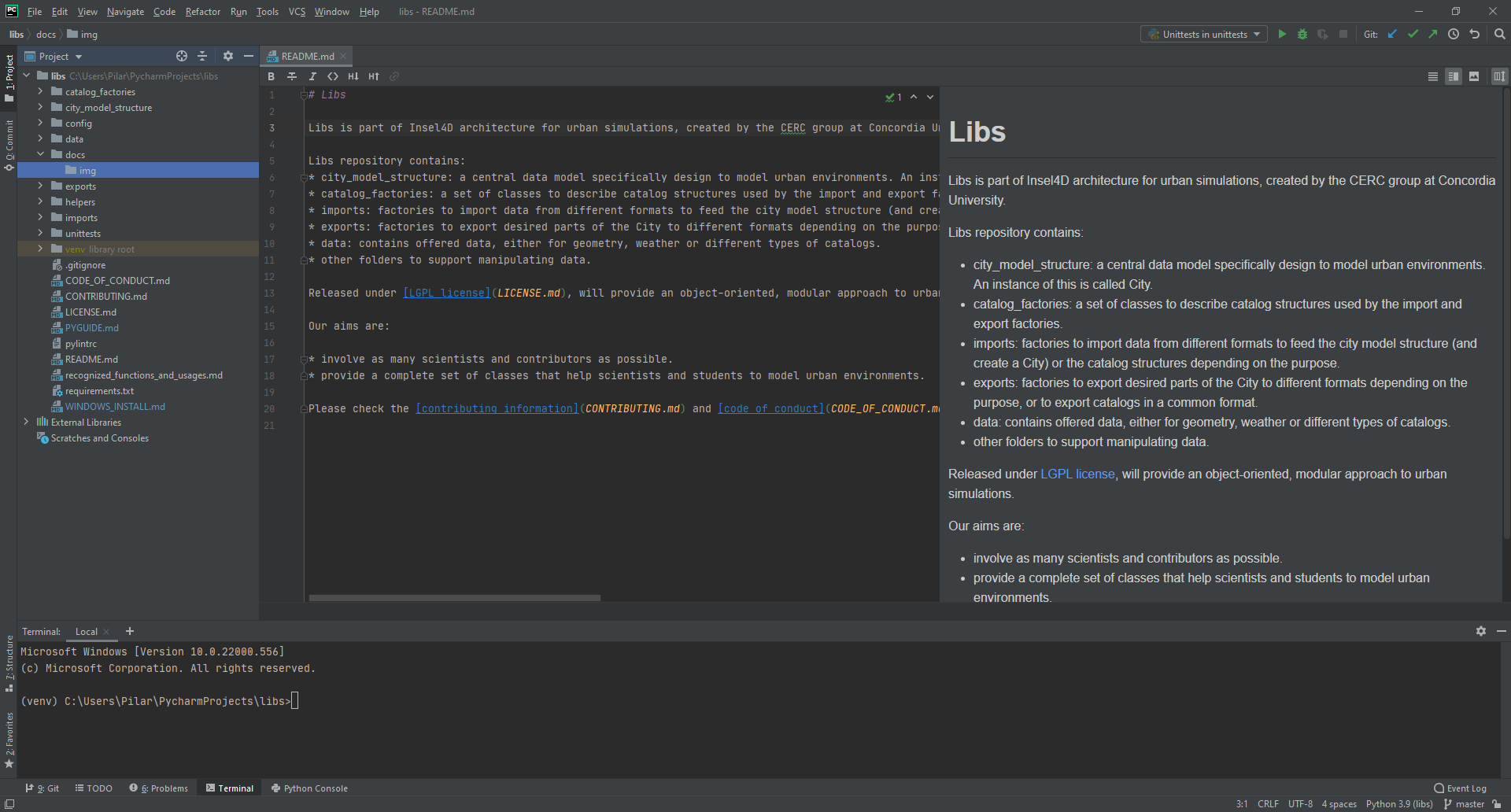Go to previous highlighted problem arrow

click(x=914, y=97)
